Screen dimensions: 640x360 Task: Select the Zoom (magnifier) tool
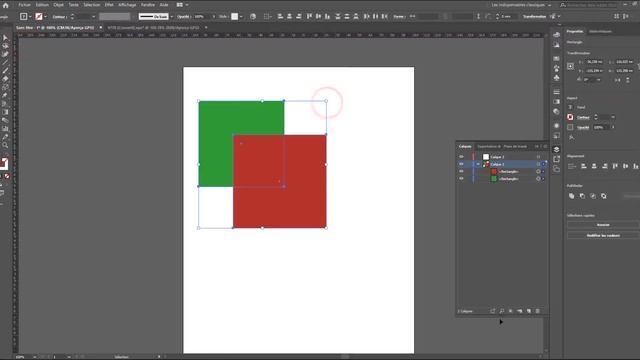pyautogui.click(x=5, y=145)
